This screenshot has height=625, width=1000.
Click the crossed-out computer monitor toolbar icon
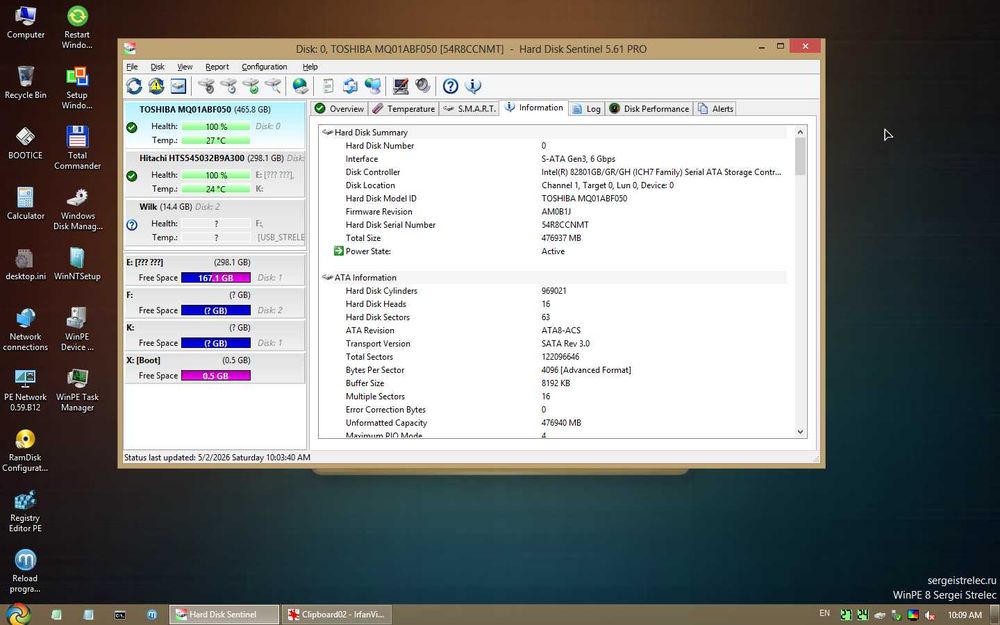(401, 86)
